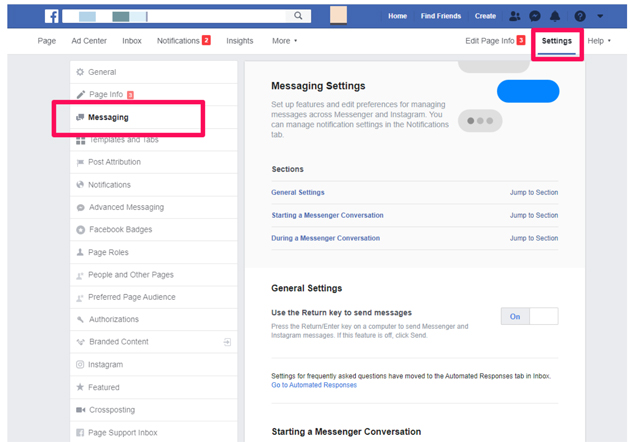Viewport: 630px width, 442px height.
Task: Switch to the Insights tab
Action: [239, 41]
